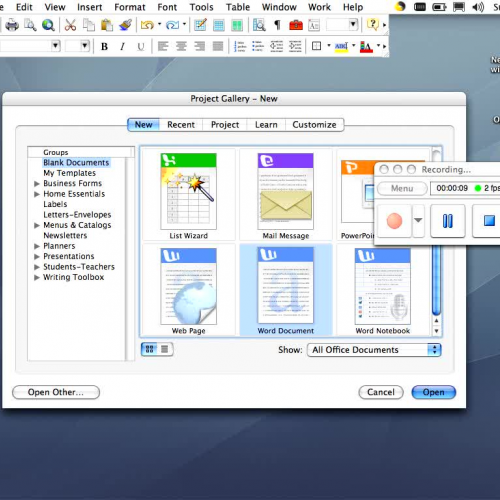Click the Numbered list icon
Image resolution: width=500 pixels, height=500 pixels.
click(240, 46)
